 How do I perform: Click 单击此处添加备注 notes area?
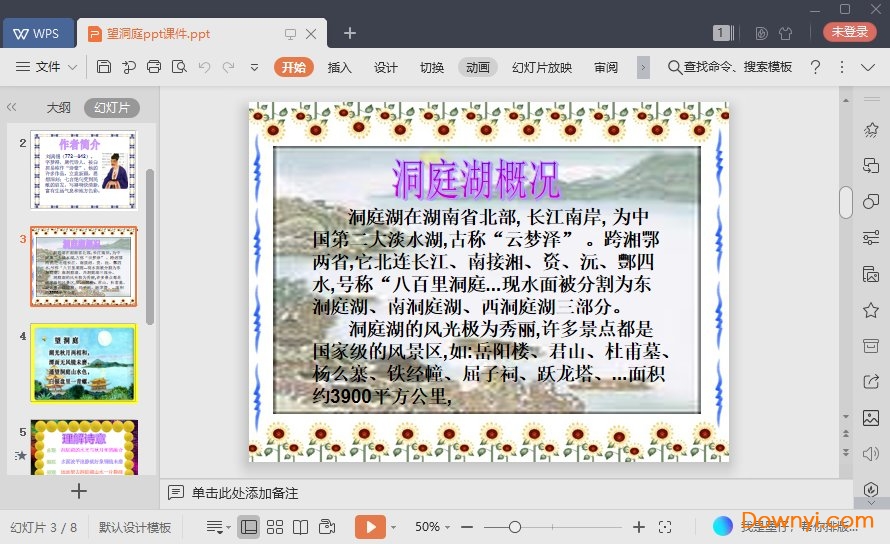coord(245,493)
